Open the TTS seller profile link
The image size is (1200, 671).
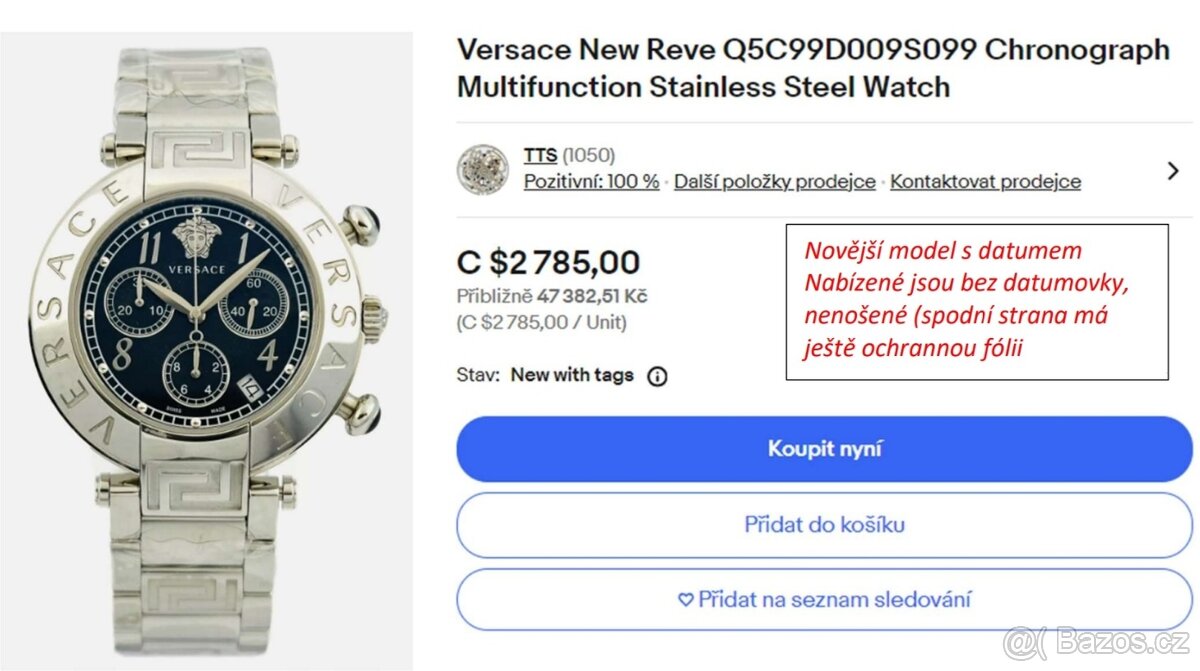pos(540,155)
